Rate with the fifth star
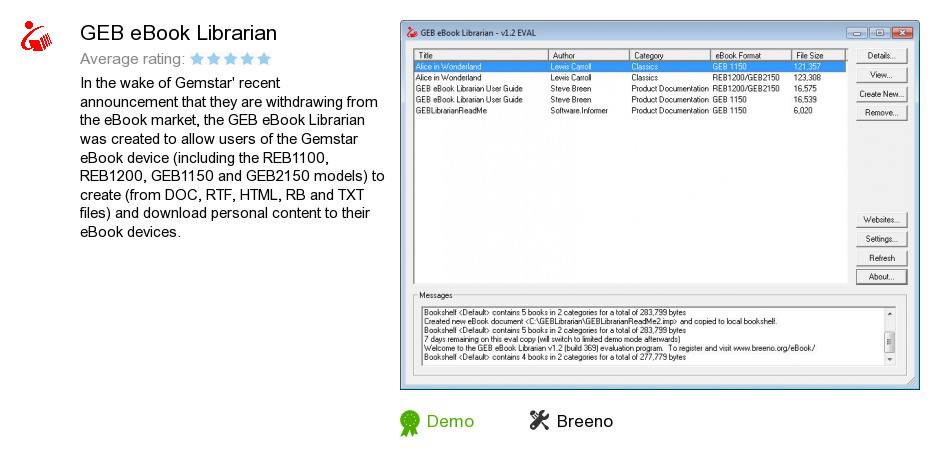This screenshot has width=940, height=467. click(264, 59)
